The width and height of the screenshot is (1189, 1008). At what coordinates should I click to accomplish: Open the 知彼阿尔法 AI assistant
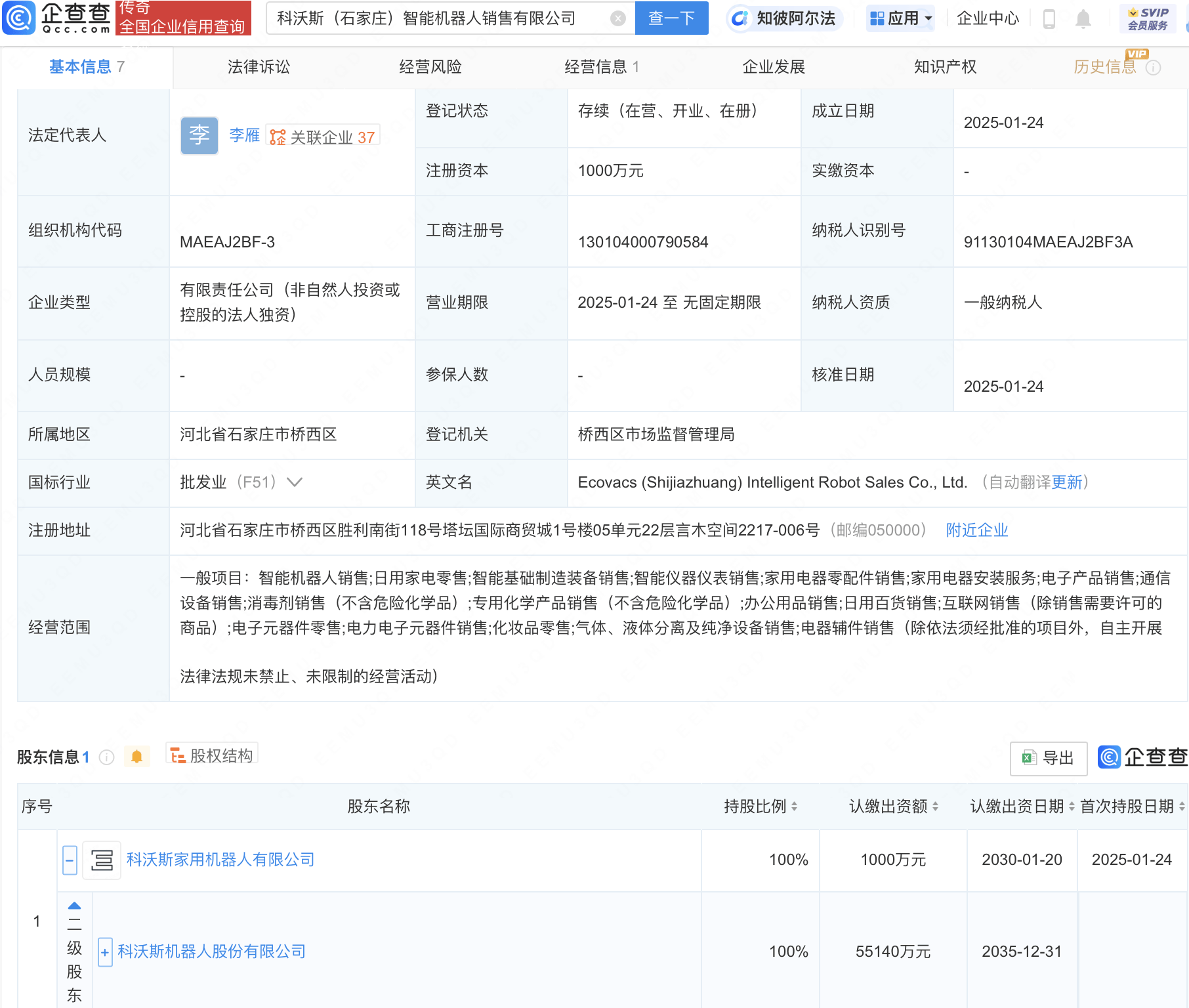tap(784, 18)
